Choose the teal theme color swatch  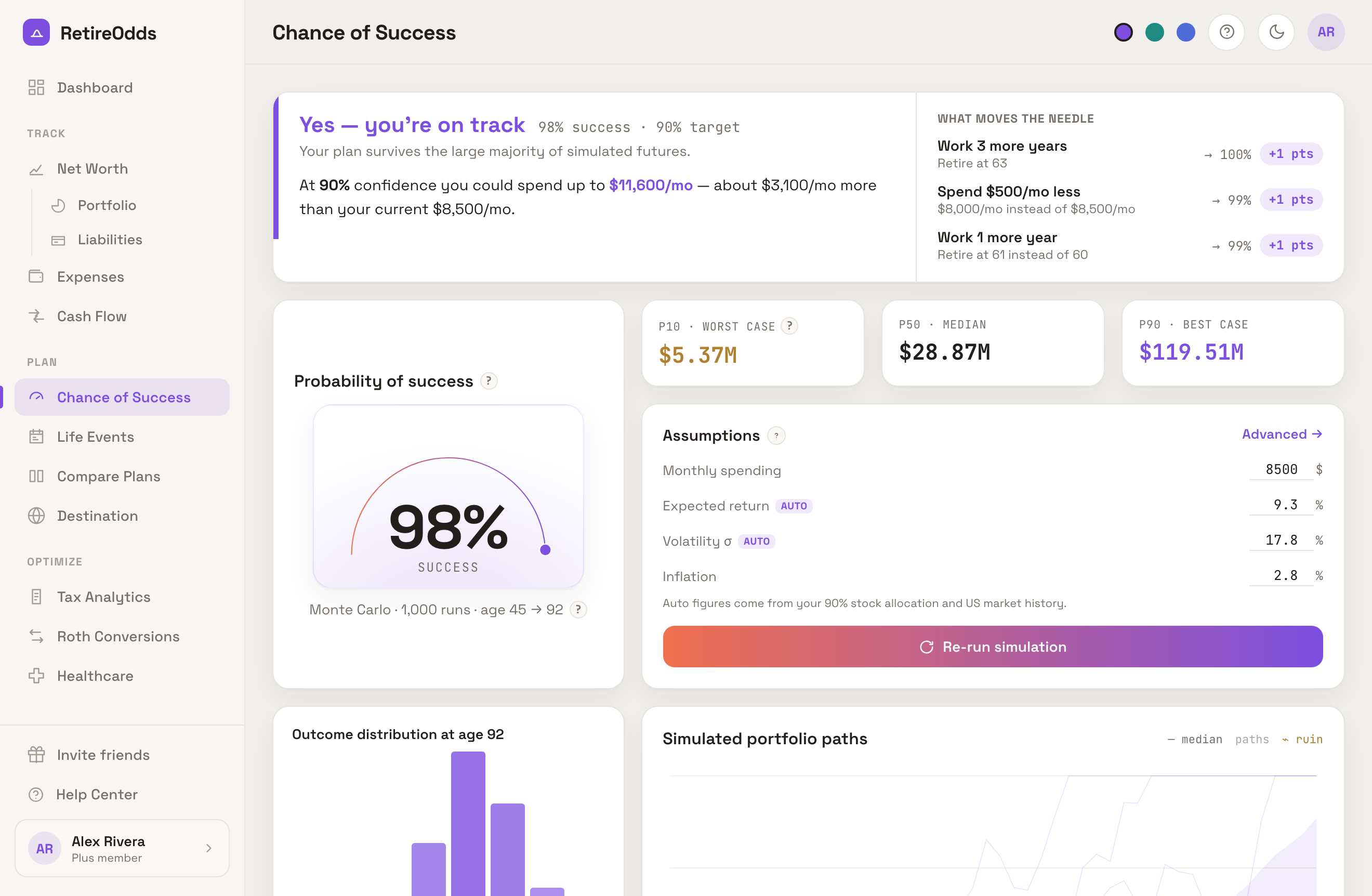point(1154,32)
